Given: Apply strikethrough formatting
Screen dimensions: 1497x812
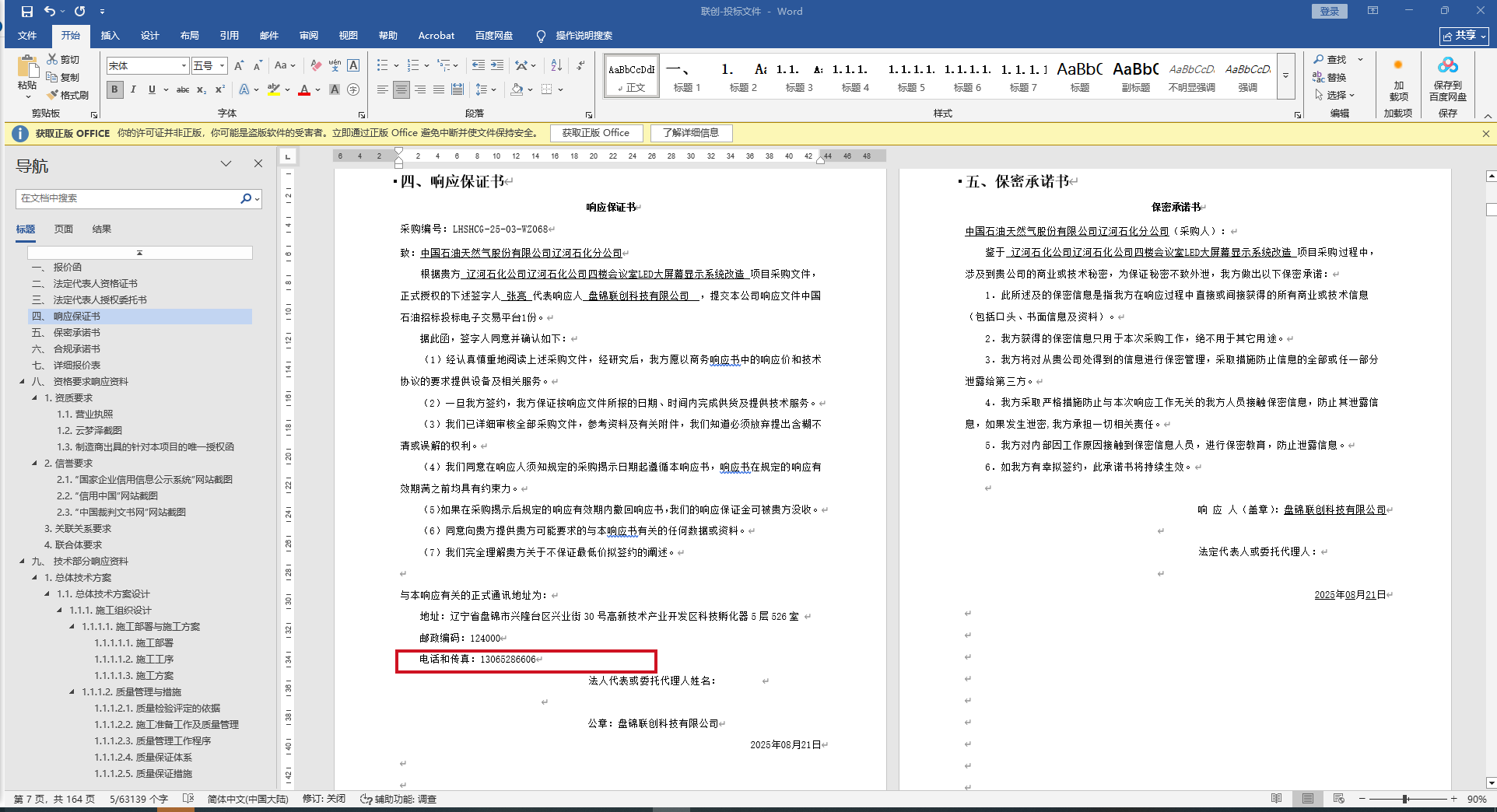Looking at the screenshot, I should pos(183,90).
